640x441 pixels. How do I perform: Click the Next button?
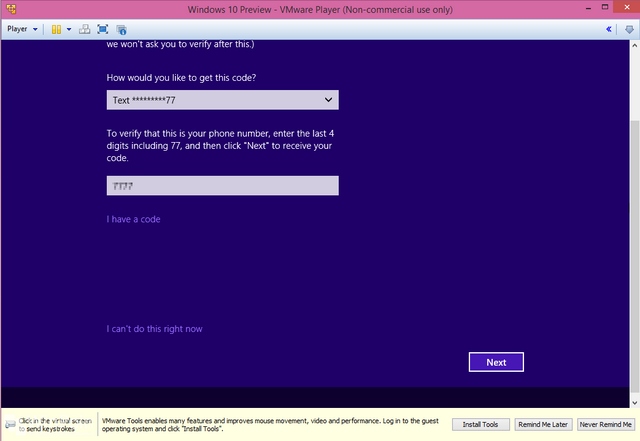[x=496, y=362]
